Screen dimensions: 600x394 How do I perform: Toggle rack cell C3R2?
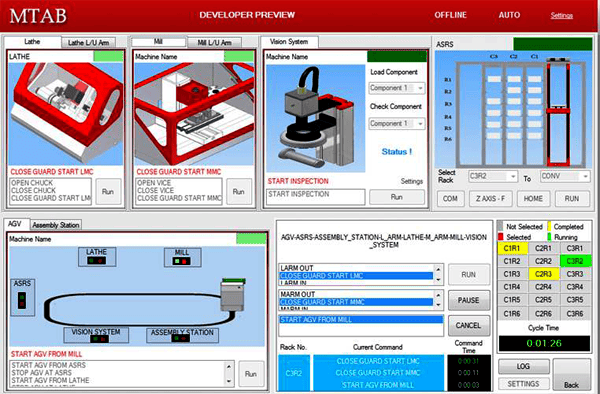click(575, 261)
